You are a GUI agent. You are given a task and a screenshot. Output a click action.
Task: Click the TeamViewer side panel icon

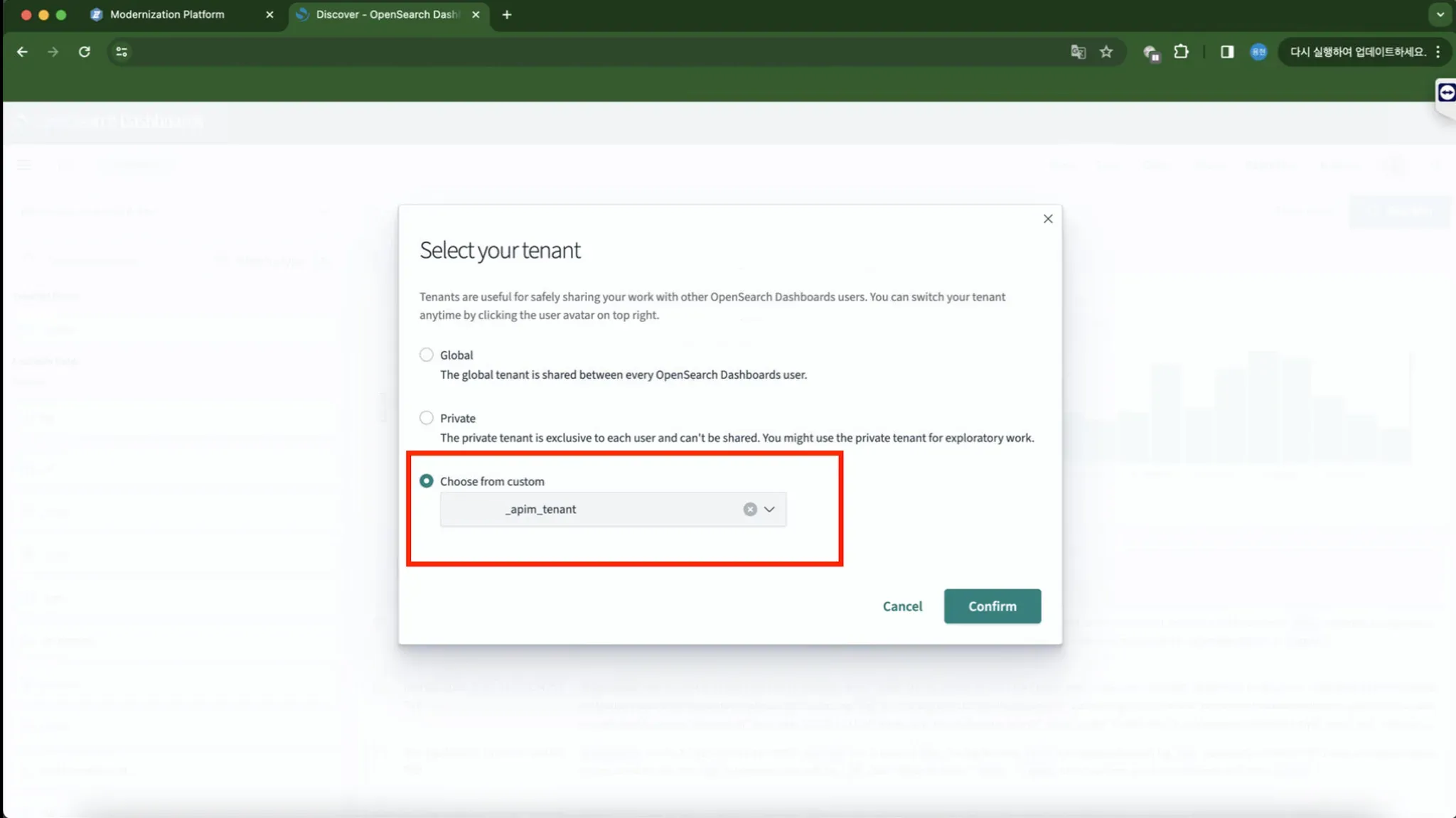click(x=1446, y=92)
